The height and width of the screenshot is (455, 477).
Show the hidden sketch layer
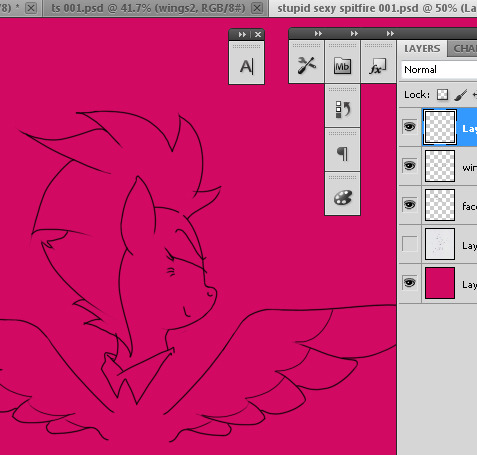[x=410, y=244]
